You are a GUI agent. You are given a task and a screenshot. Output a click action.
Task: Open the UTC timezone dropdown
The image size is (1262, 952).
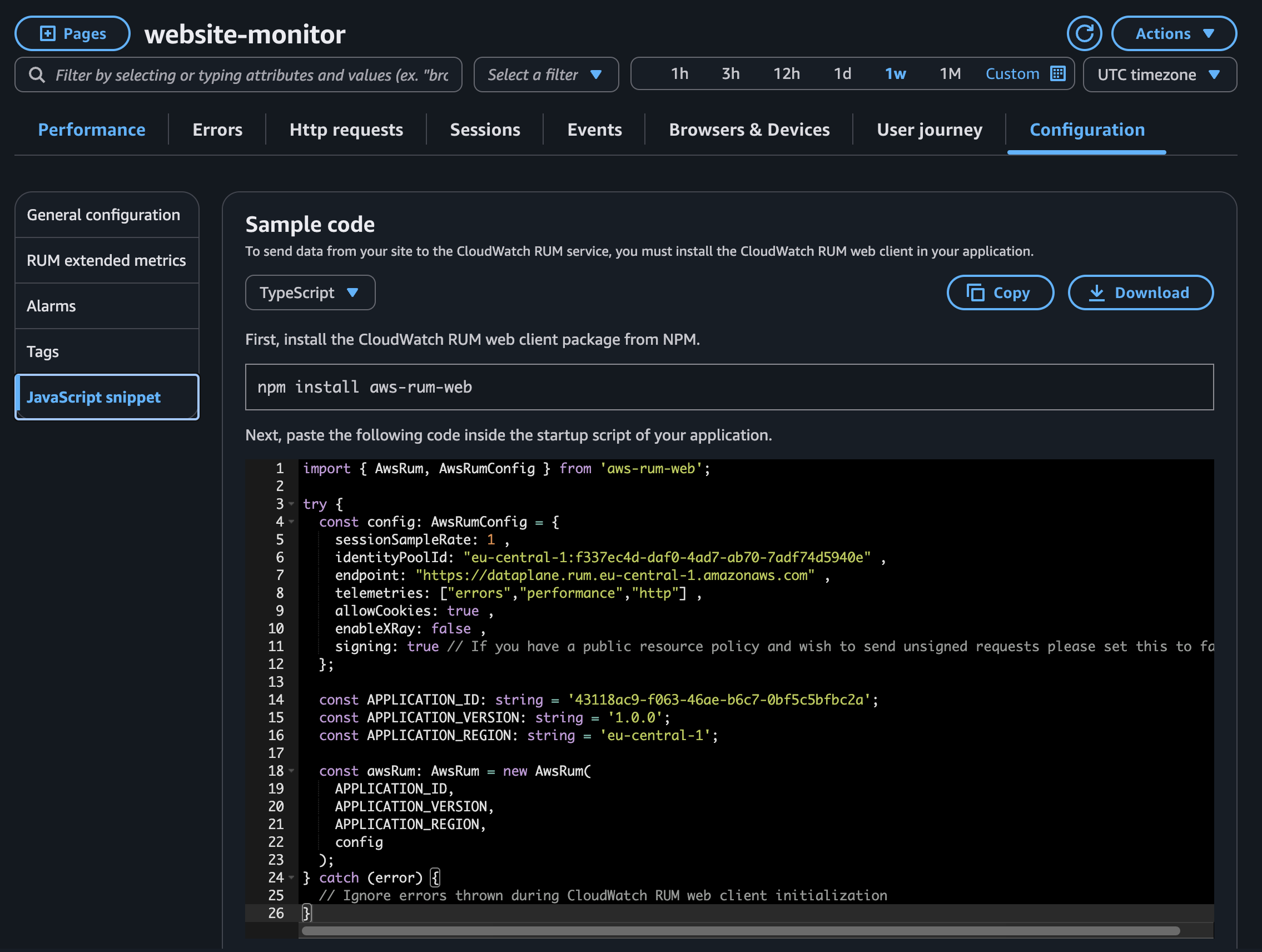pyautogui.click(x=1159, y=74)
